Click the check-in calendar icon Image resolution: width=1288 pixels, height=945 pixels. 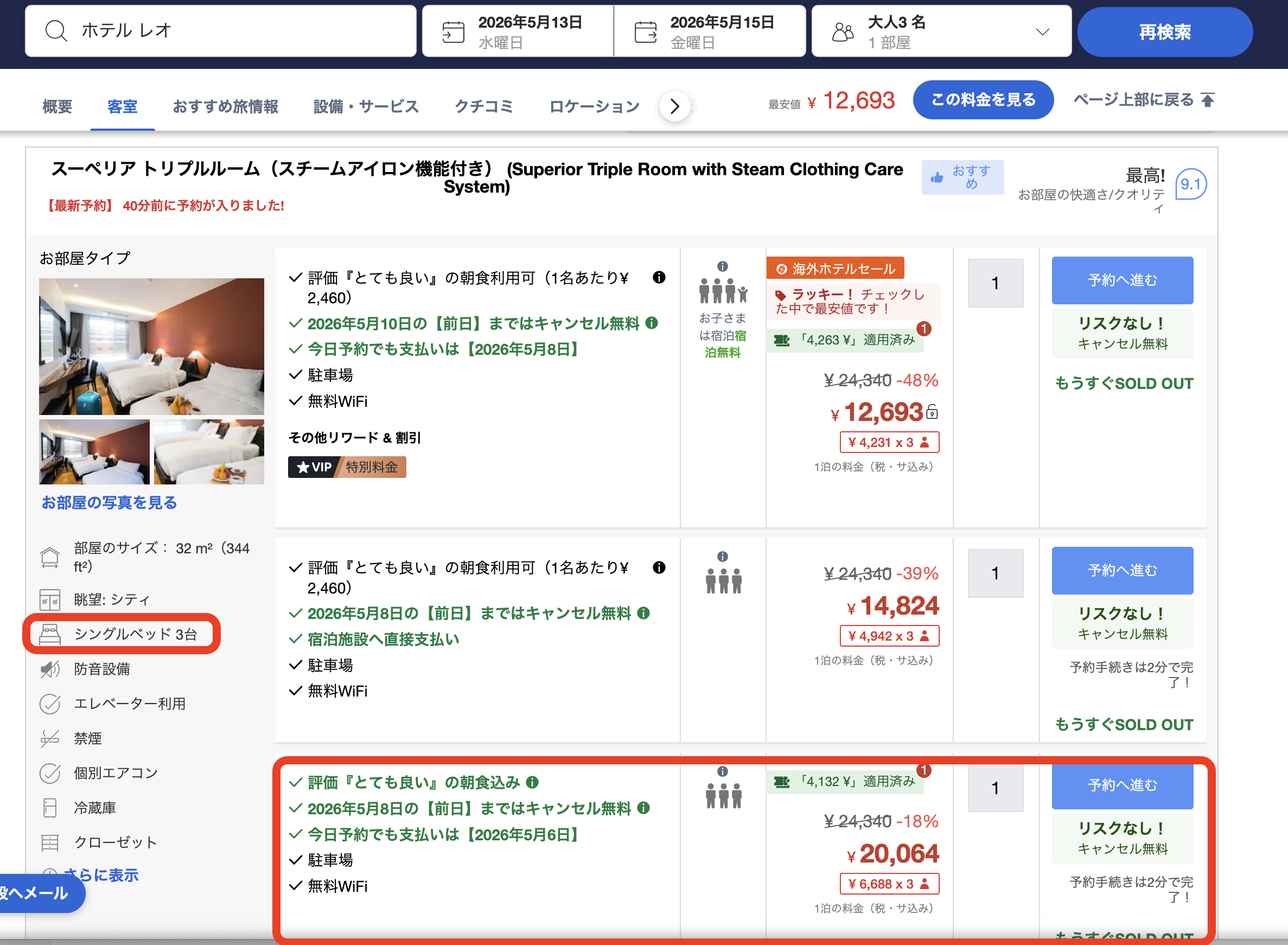[x=453, y=32]
